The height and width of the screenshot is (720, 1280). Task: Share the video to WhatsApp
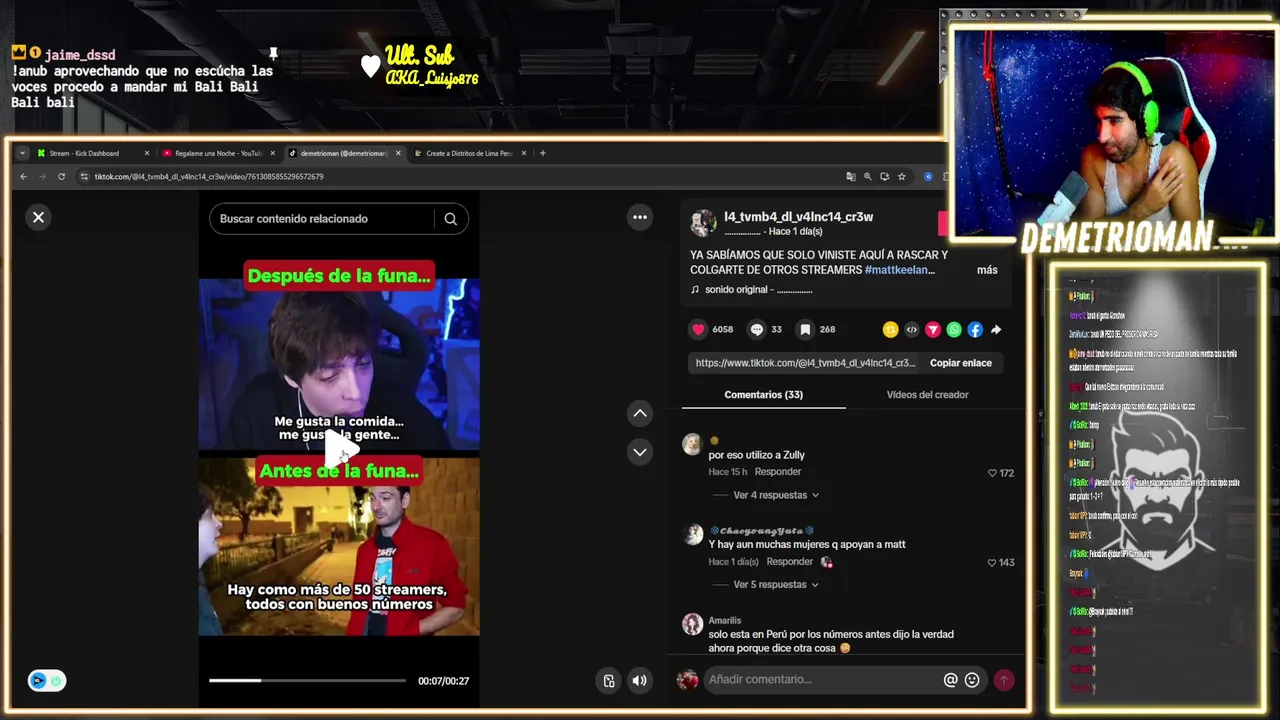[x=954, y=329]
